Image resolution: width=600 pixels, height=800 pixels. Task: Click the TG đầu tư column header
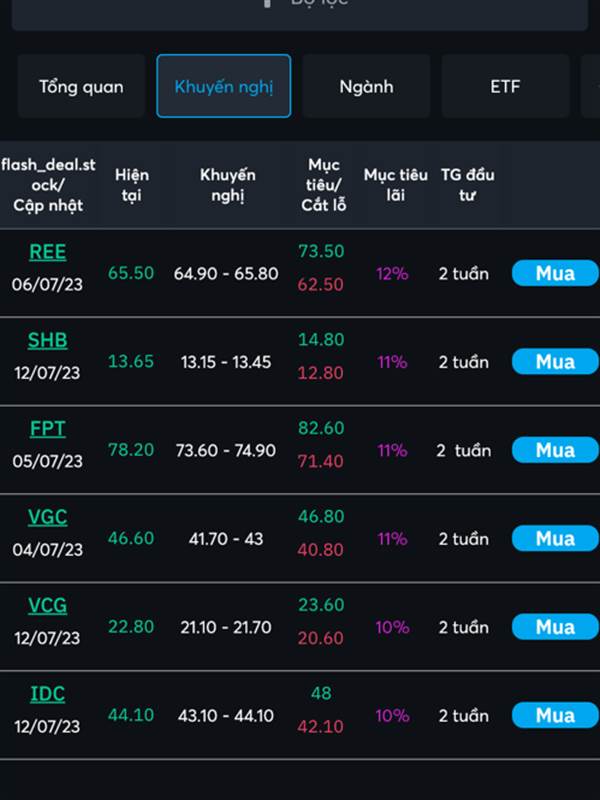(x=467, y=185)
